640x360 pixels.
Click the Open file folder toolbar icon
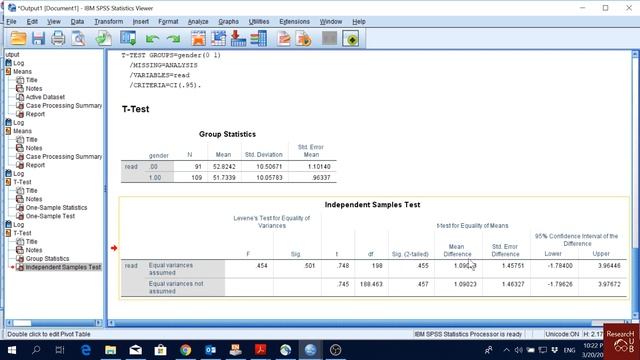(18, 39)
